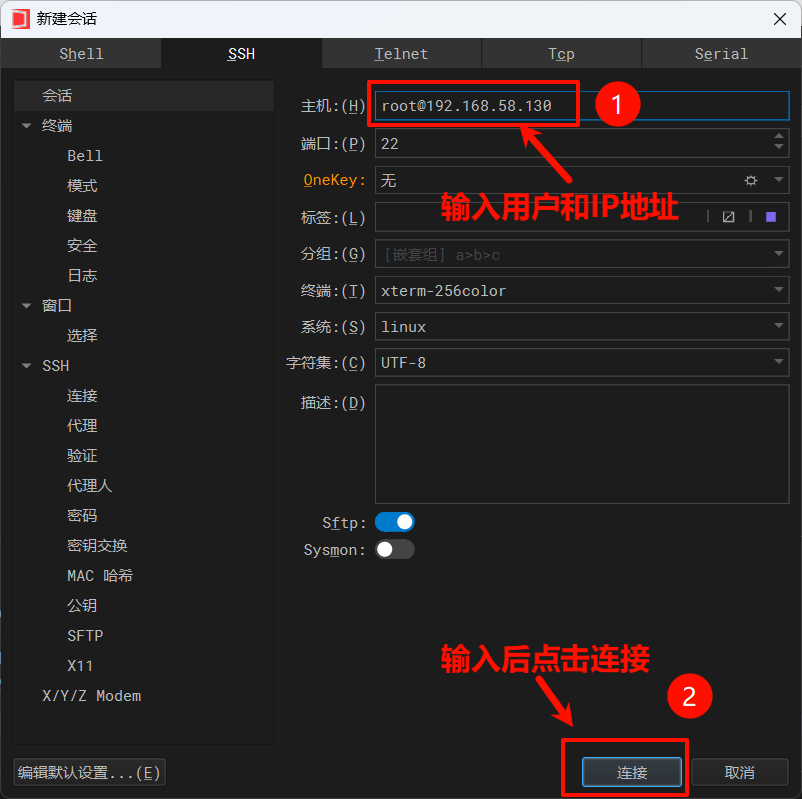
Task: Open OneKey settings gear icon
Action: click(751, 180)
